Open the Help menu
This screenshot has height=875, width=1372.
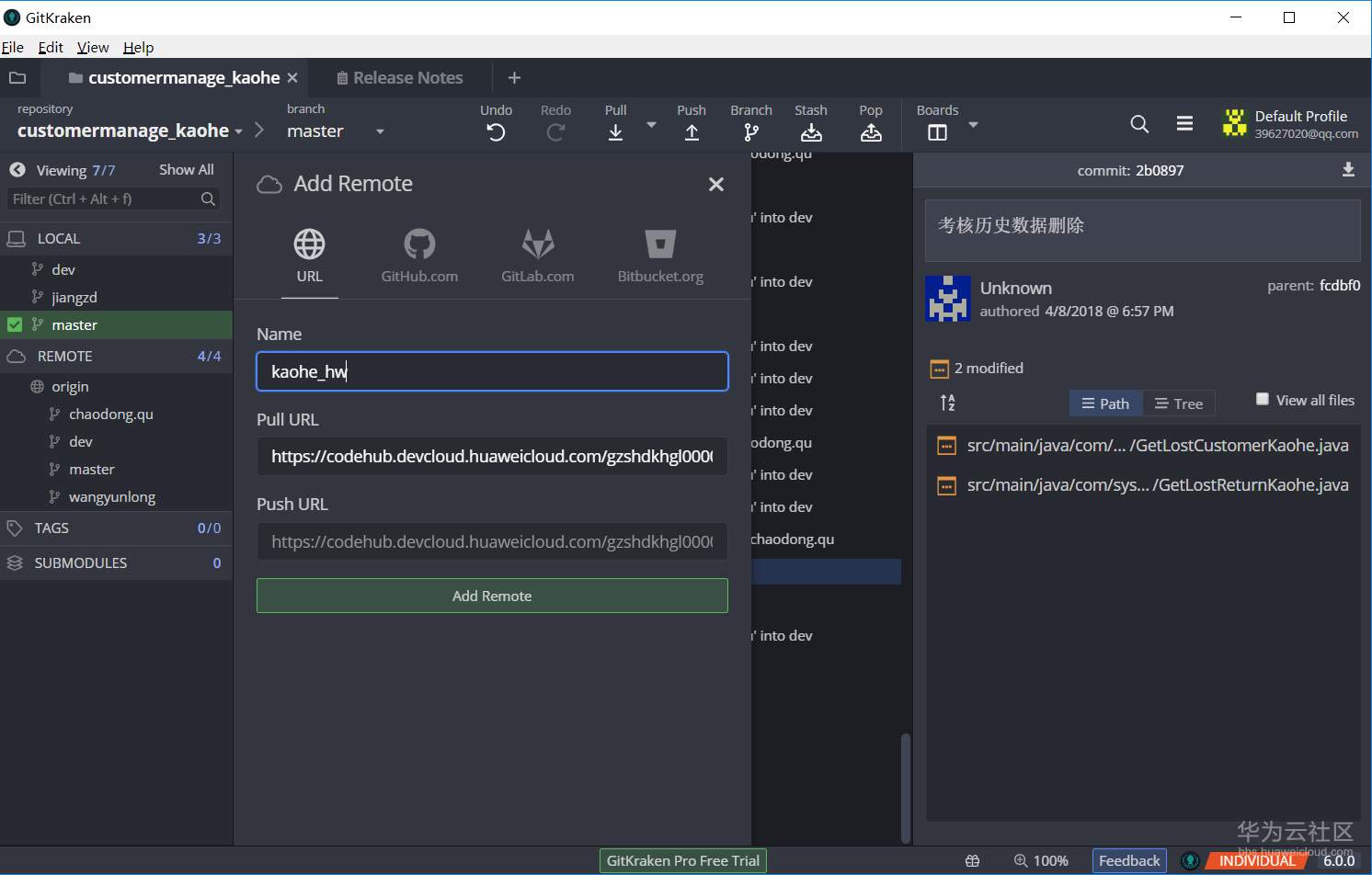pyautogui.click(x=139, y=47)
